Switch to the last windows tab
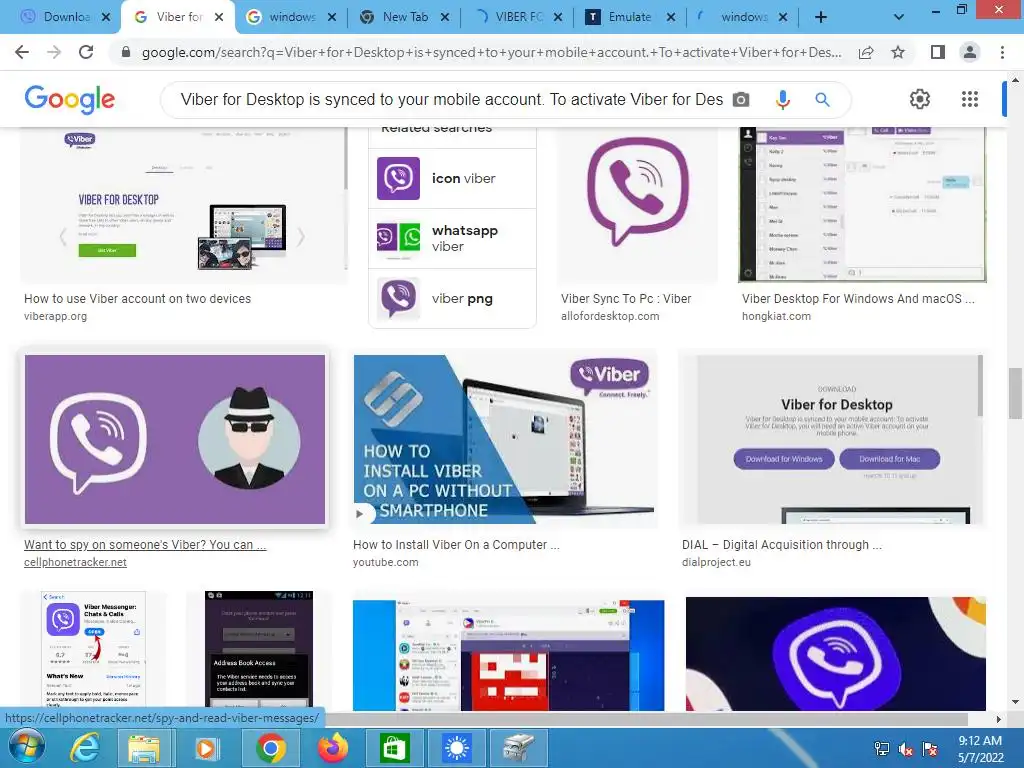1024x768 pixels. 741,17
